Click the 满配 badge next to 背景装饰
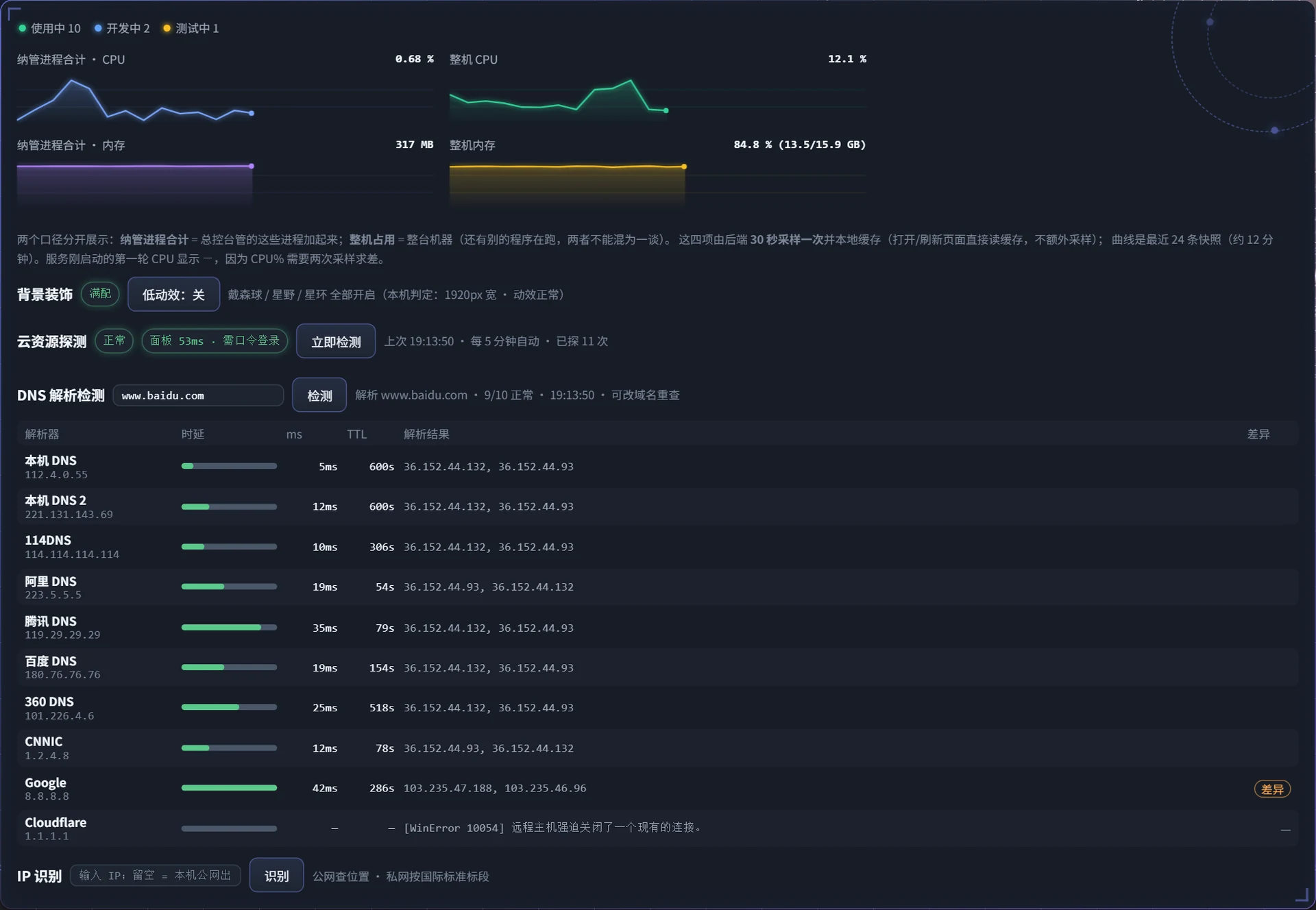Viewport: 1316px width, 910px height. click(x=100, y=293)
